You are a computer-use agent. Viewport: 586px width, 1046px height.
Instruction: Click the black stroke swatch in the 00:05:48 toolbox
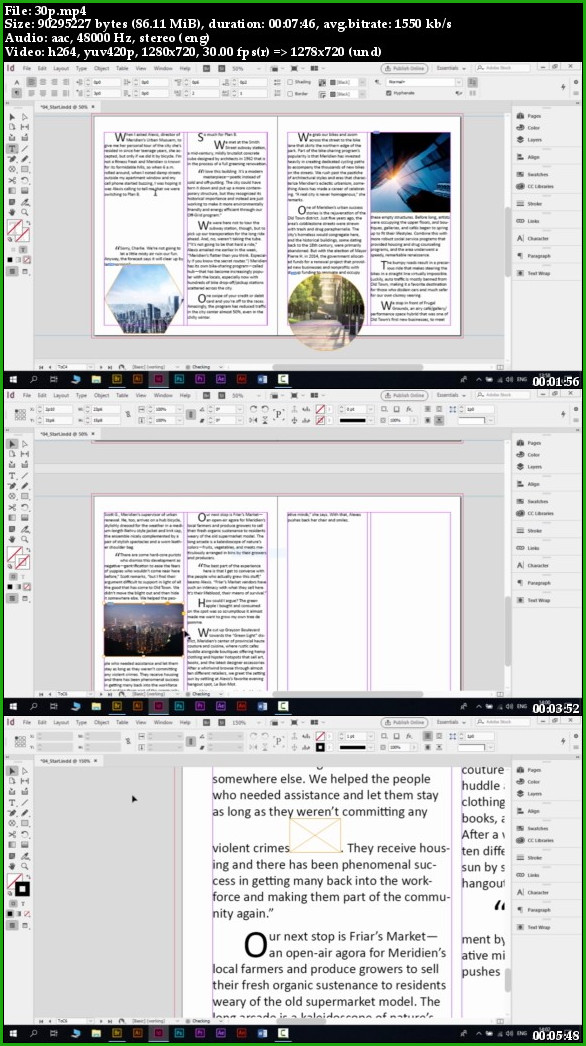tap(22, 889)
